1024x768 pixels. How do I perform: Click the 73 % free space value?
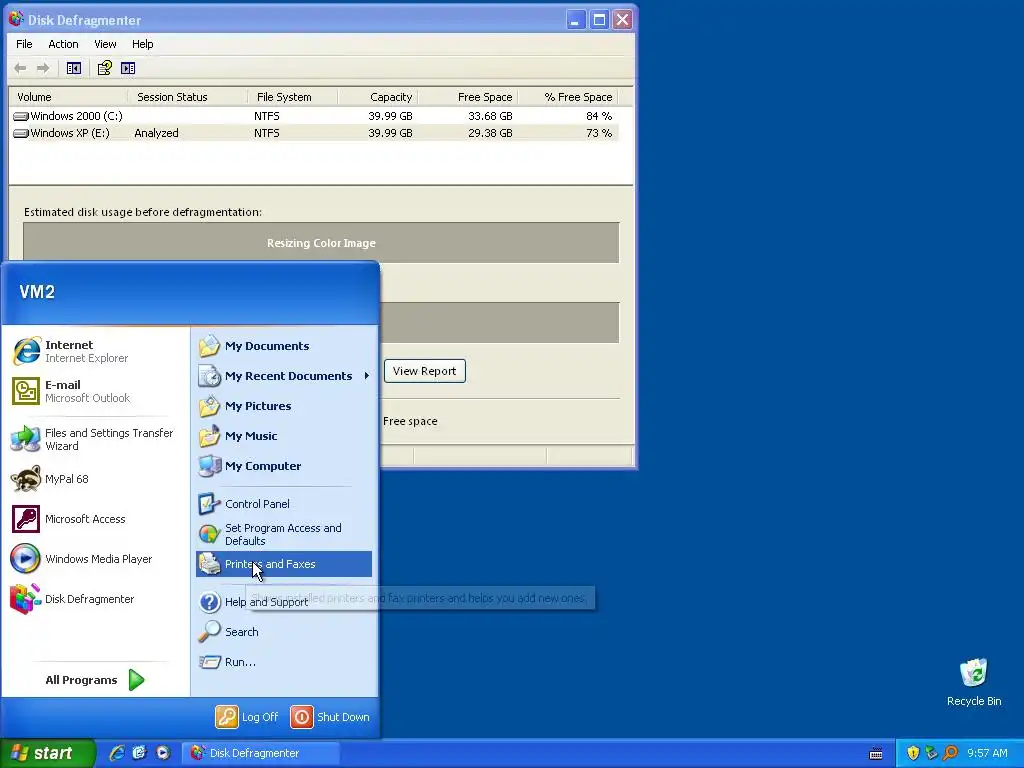pyautogui.click(x=599, y=133)
